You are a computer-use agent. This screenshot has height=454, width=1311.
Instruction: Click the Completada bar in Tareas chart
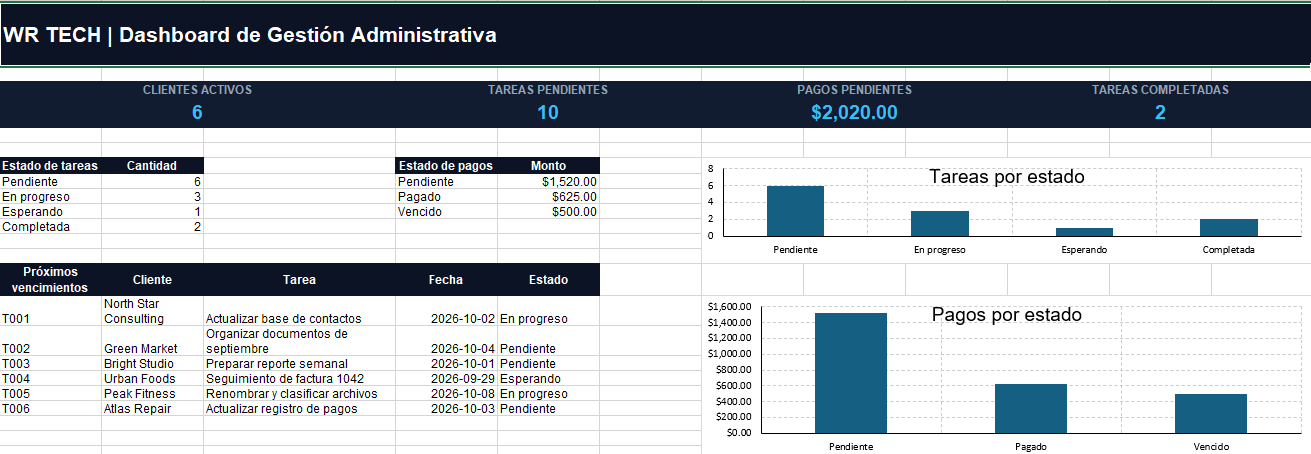coord(1229,227)
